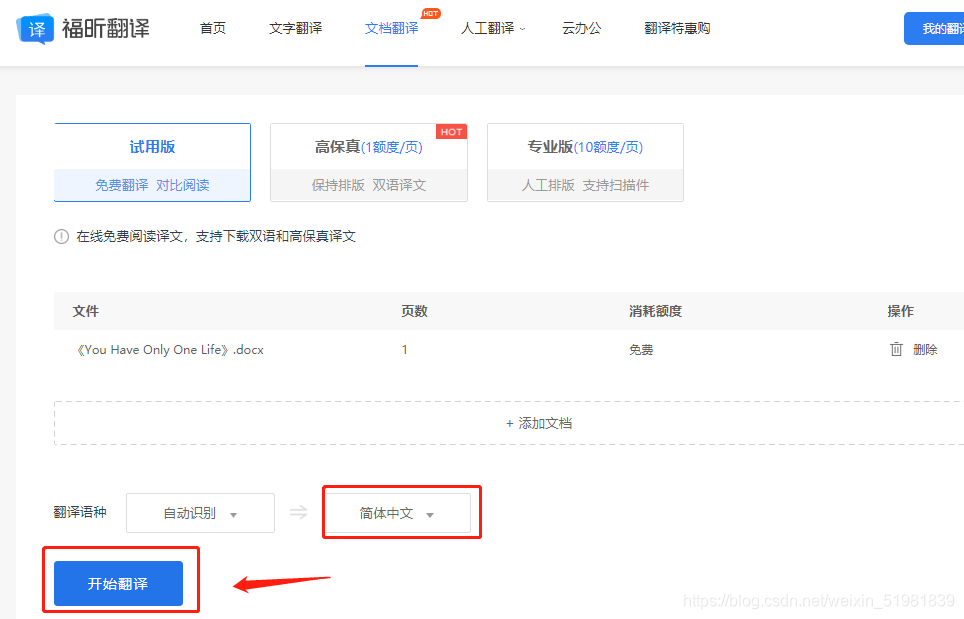This screenshot has width=964, height=619.
Task: Open 翻译特惠购 nav item
Action: pos(677,28)
